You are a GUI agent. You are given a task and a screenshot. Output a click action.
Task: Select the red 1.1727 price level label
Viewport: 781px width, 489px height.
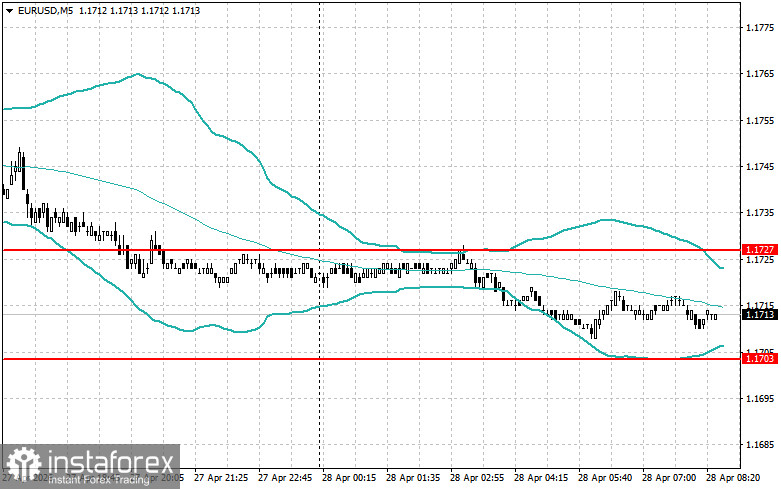pyautogui.click(x=760, y=249)
